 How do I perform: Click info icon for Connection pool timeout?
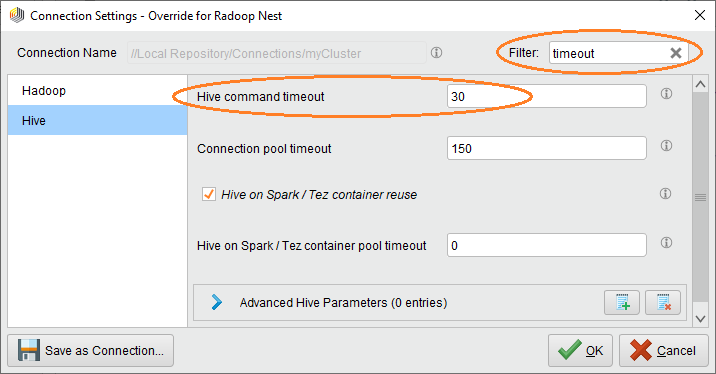[666, 146]
